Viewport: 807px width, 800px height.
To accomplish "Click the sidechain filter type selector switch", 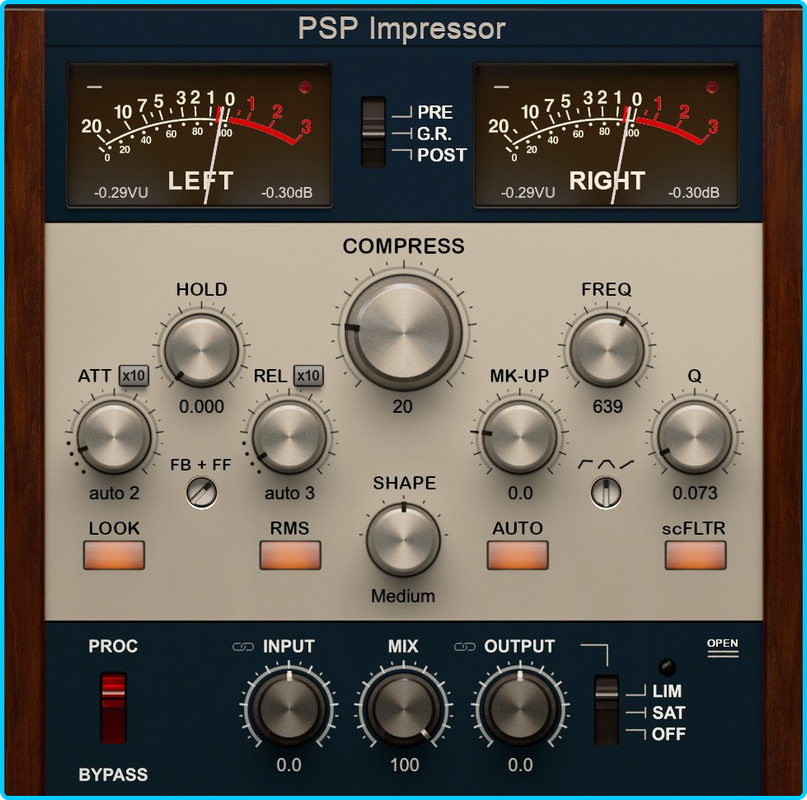I will point(606,493).
